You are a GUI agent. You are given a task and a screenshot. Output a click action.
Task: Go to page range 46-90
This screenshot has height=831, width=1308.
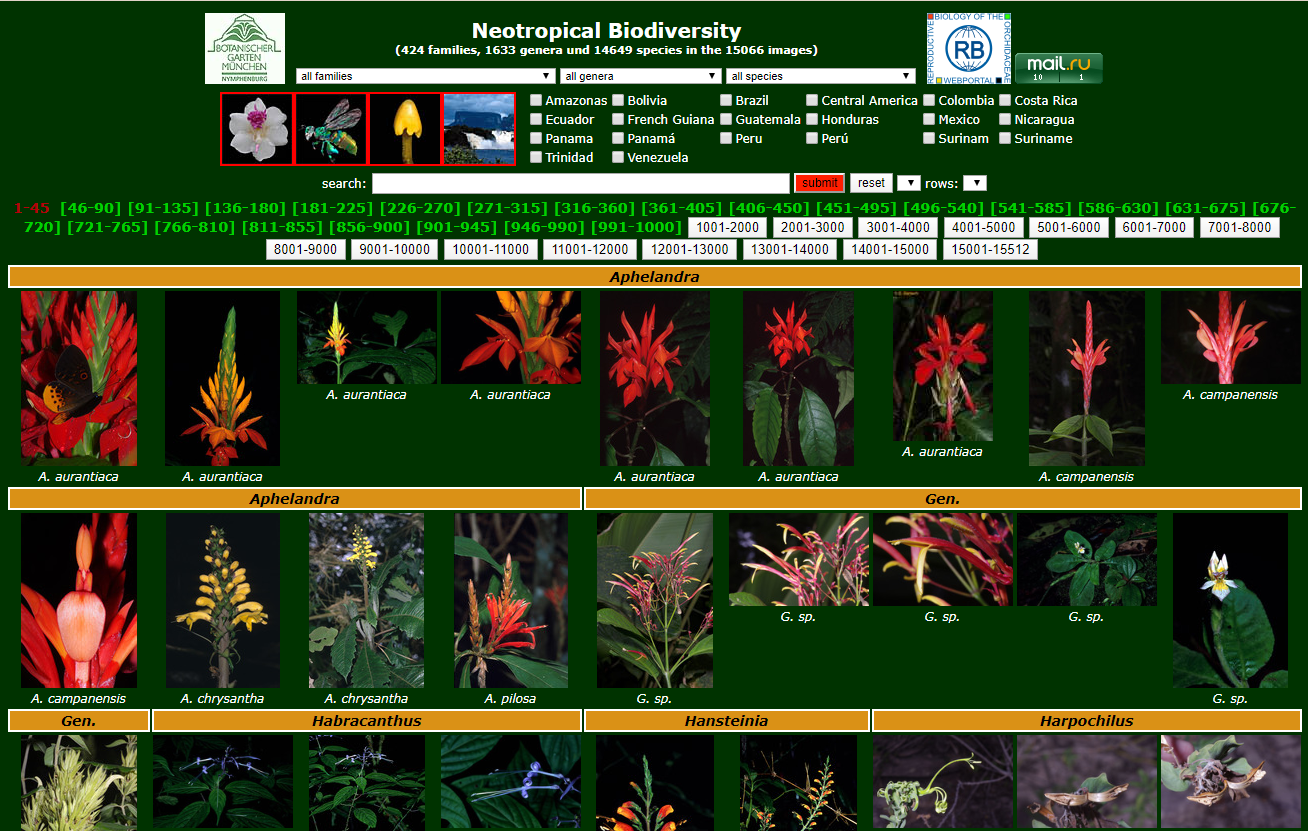pos(90,208)
